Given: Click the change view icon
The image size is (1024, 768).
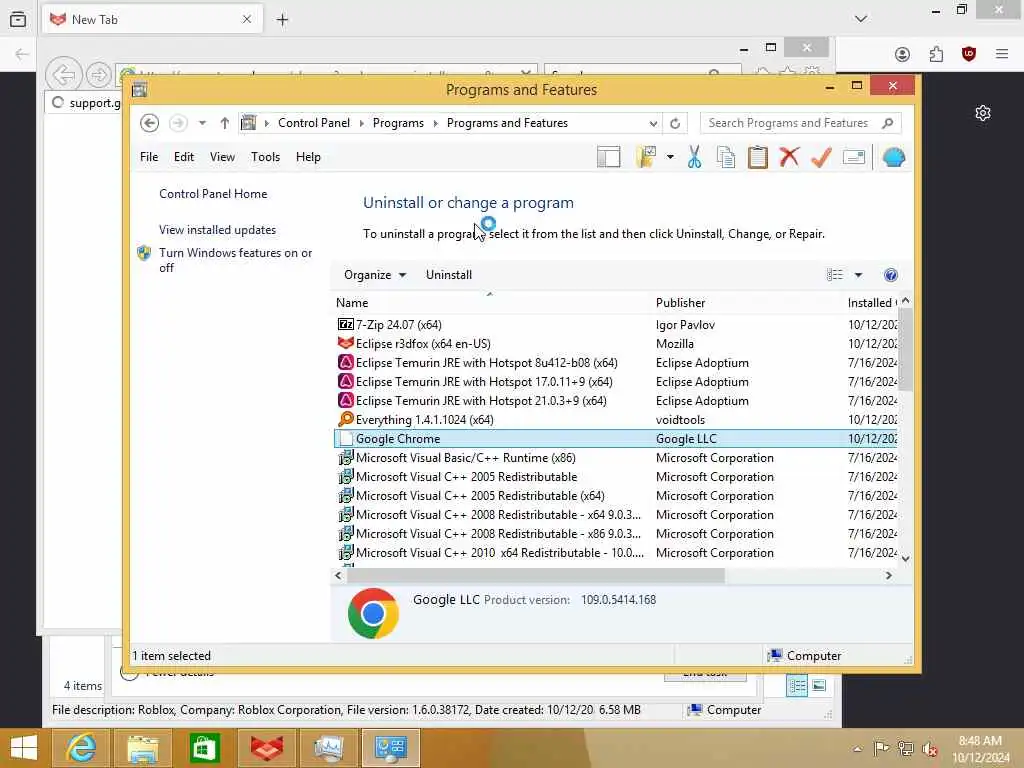Looking at the screenshot, I should pyautogui.click(x=835, y=275).
